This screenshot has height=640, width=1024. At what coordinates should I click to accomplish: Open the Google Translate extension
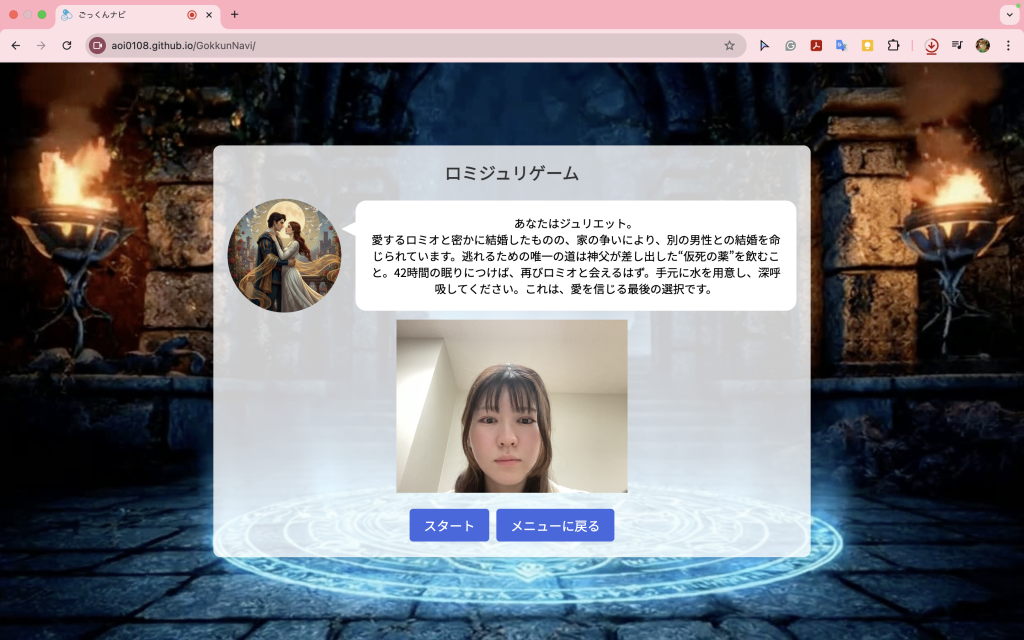coord(842,45)
